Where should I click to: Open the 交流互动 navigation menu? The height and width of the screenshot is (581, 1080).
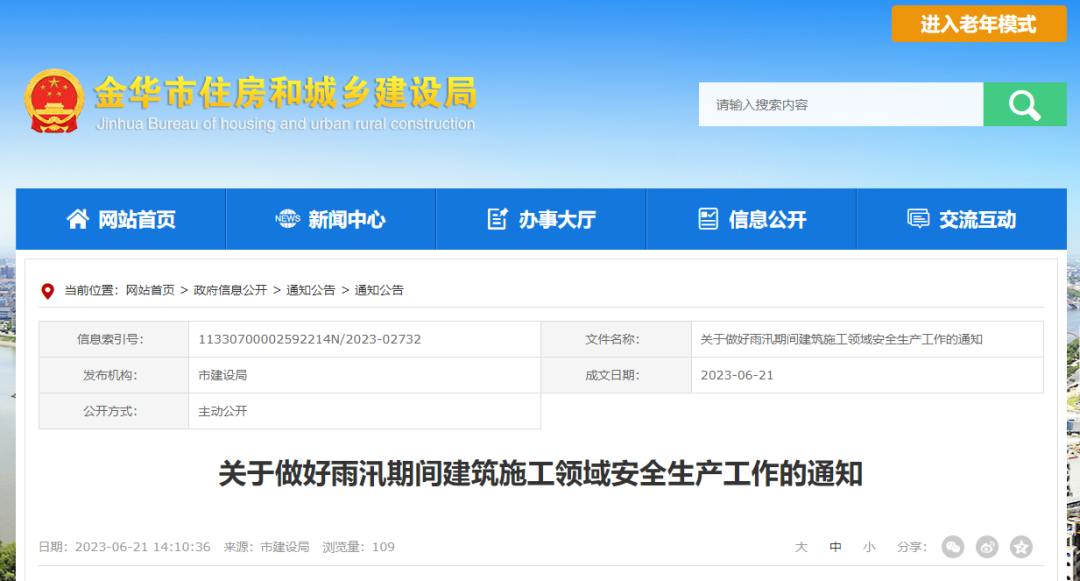pyautogui.click(x=962, y=220)
